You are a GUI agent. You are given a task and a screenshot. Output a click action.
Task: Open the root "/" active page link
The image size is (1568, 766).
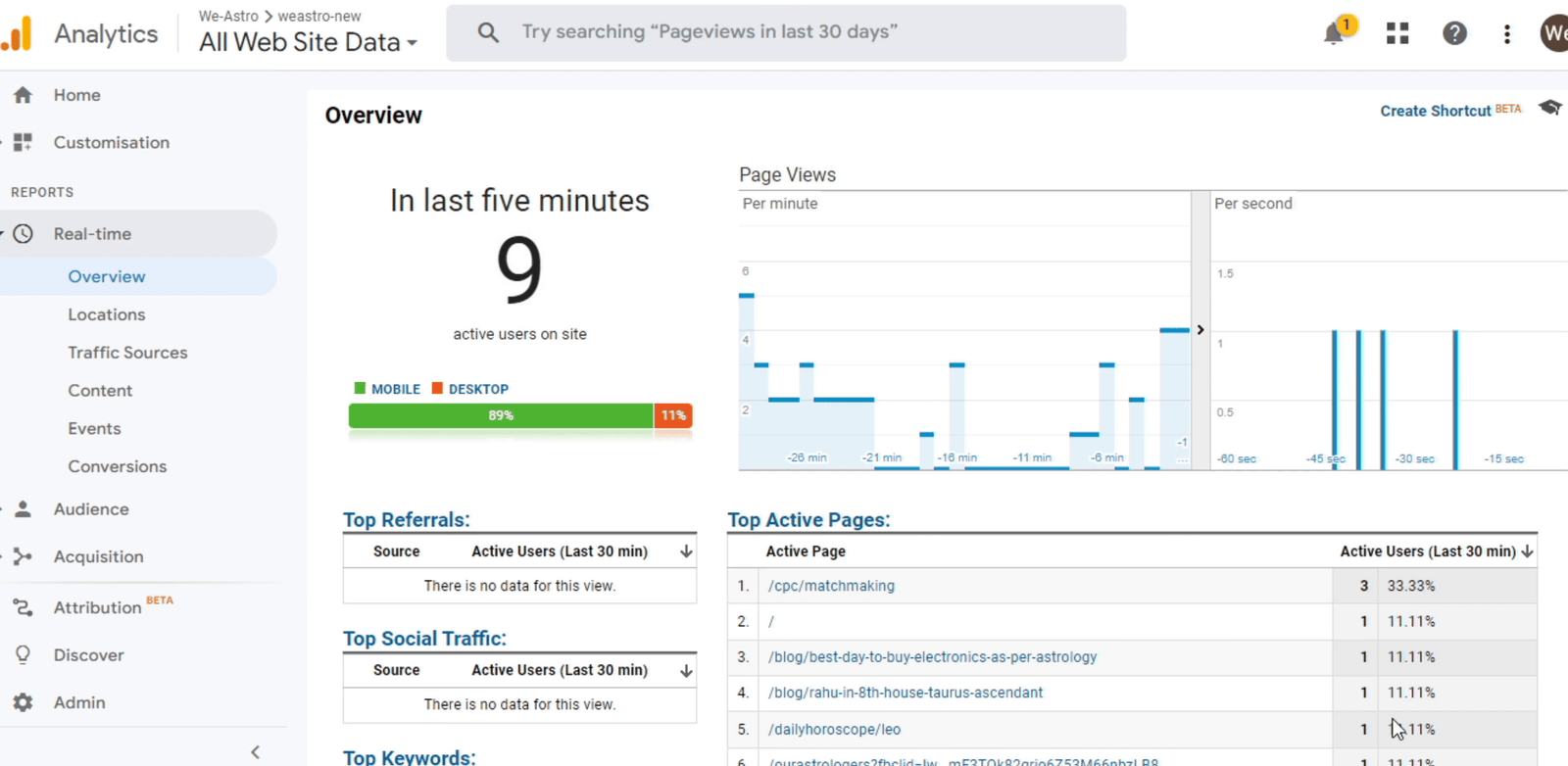[x=771, y=621]
